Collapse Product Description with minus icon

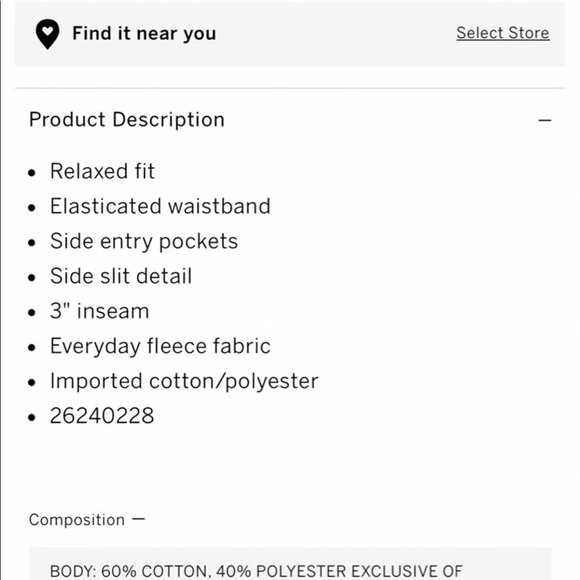544,120
